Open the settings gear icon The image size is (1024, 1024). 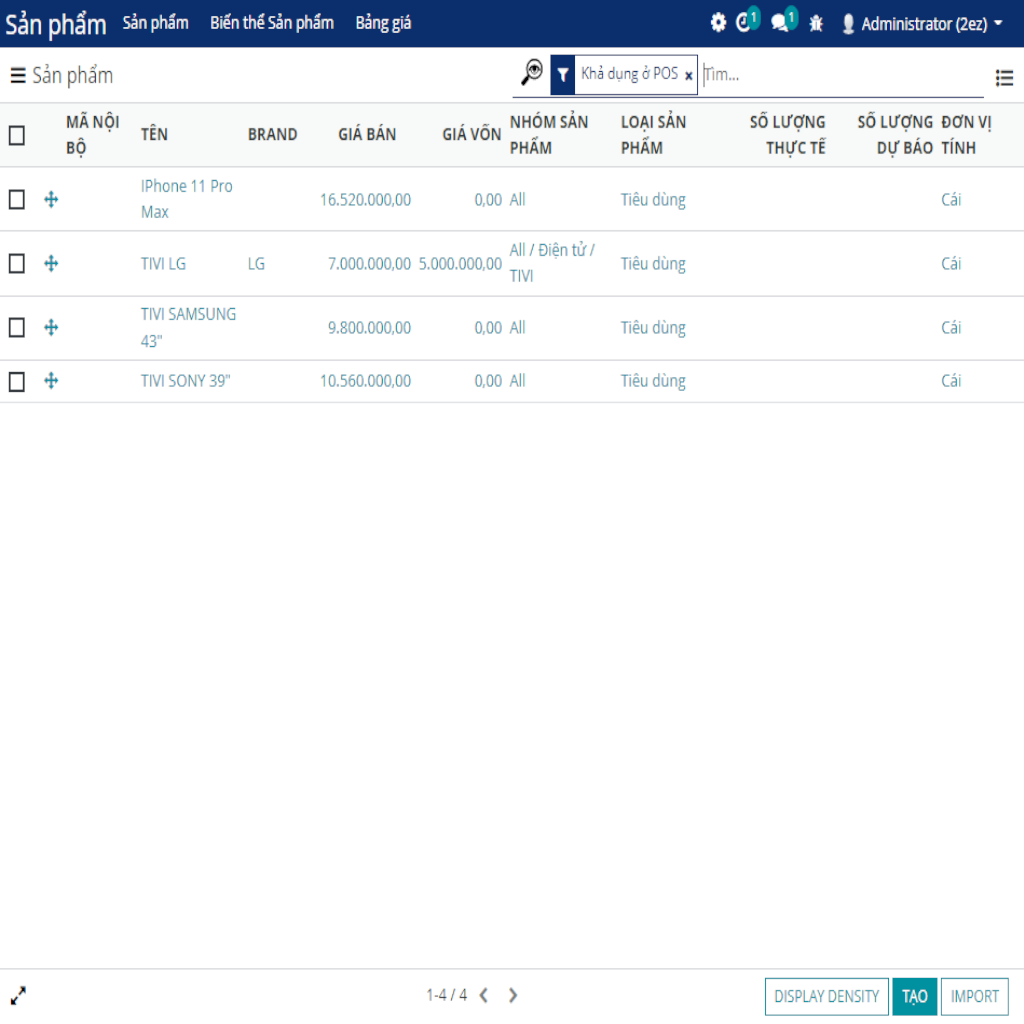click(718, 23)
